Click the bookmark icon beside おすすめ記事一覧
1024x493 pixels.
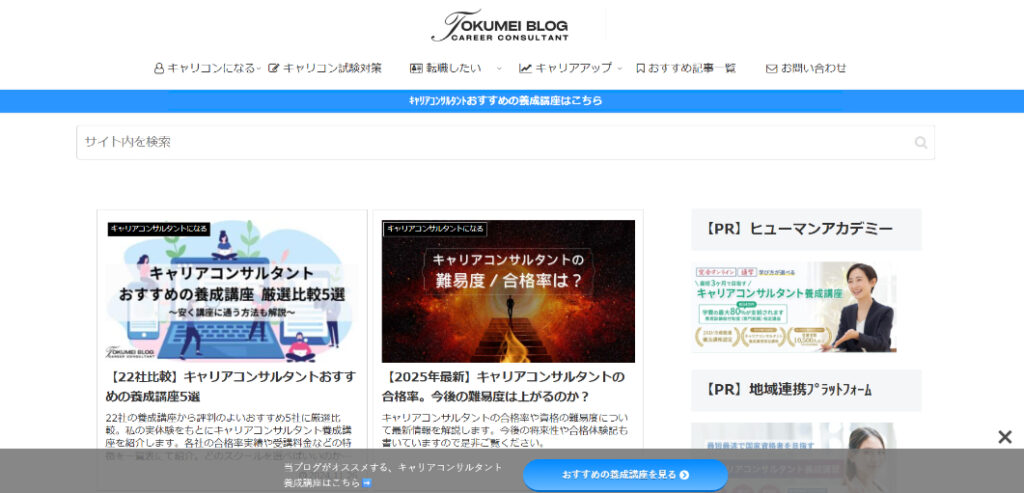[640, 69]
